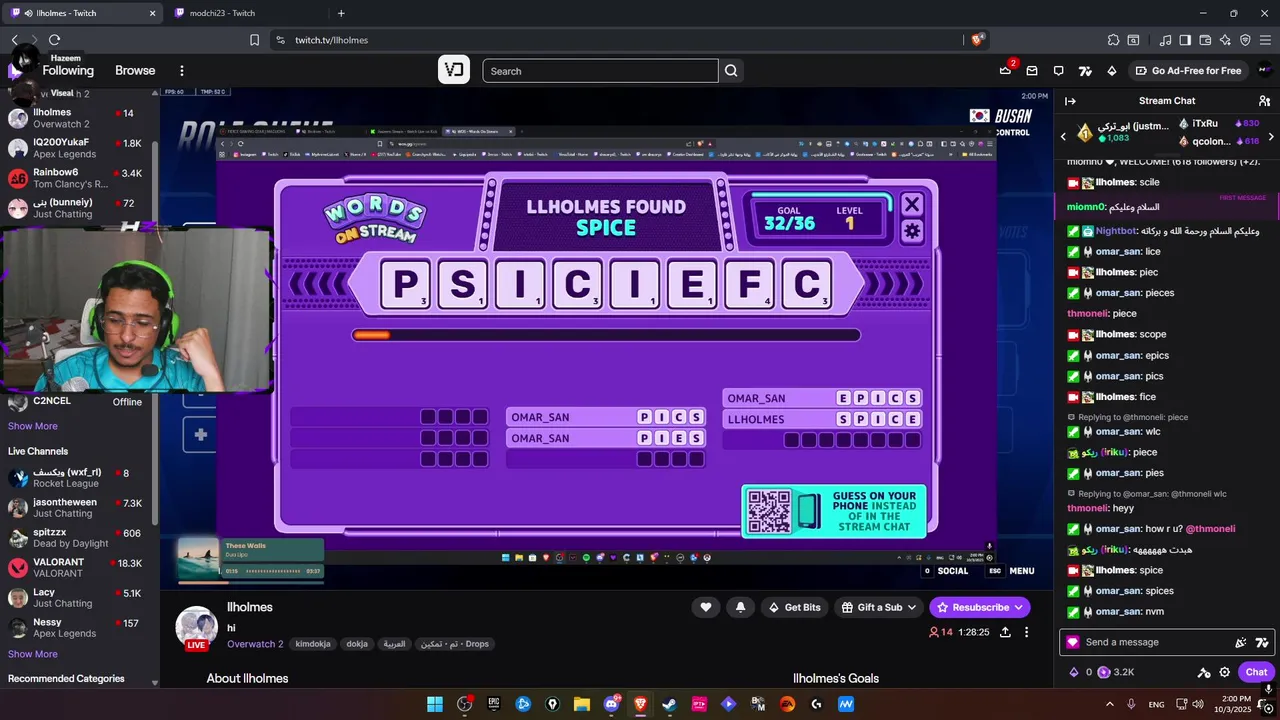Follow heart button under the stream
This screenshot has height=720, width=1280.
[706, 607]
